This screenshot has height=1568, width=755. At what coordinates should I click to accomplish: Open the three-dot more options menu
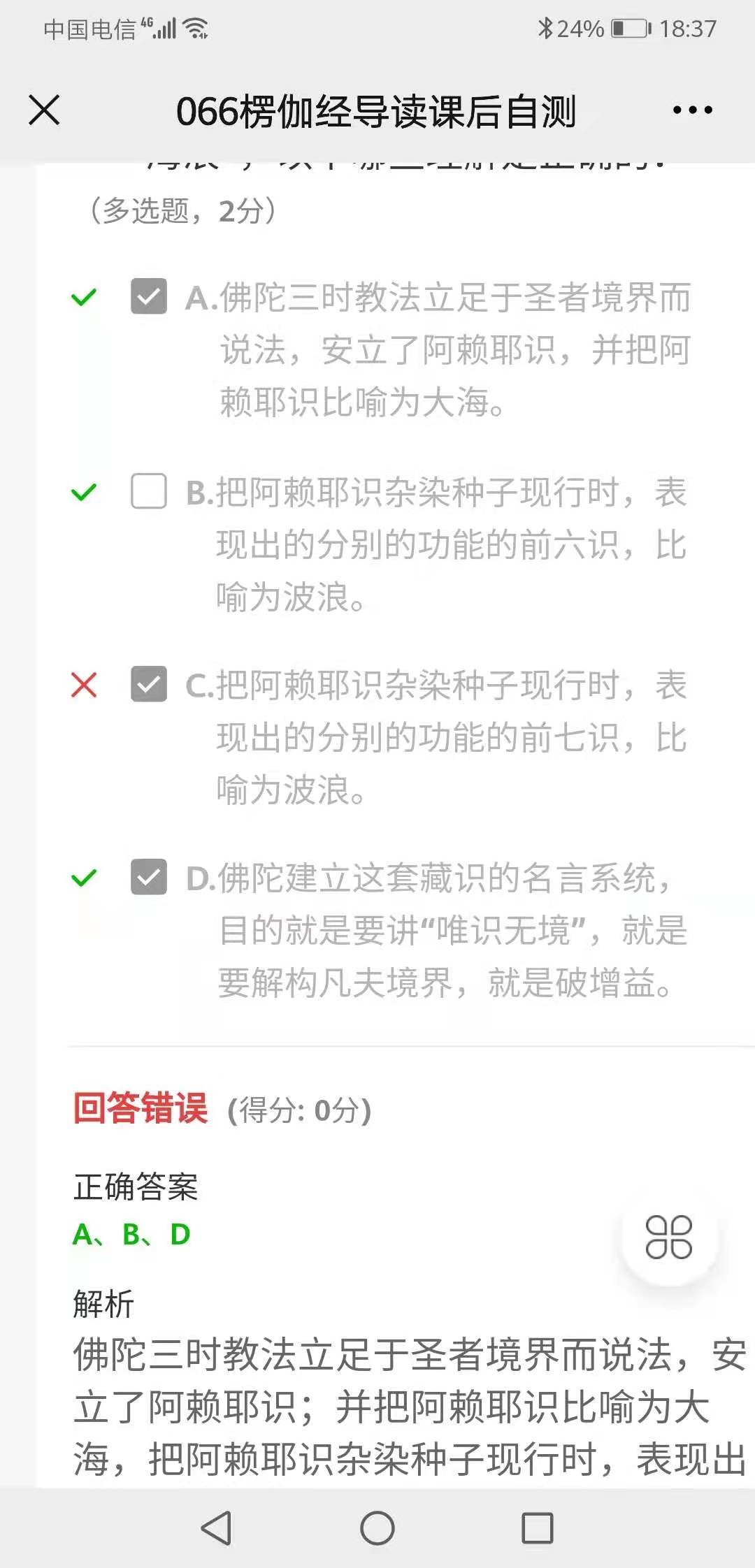pyautogui.click(x=692, y=110)
